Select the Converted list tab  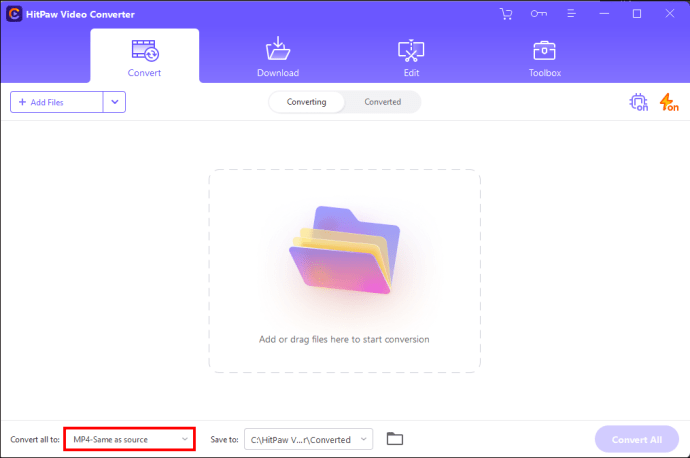coord(383,102)
